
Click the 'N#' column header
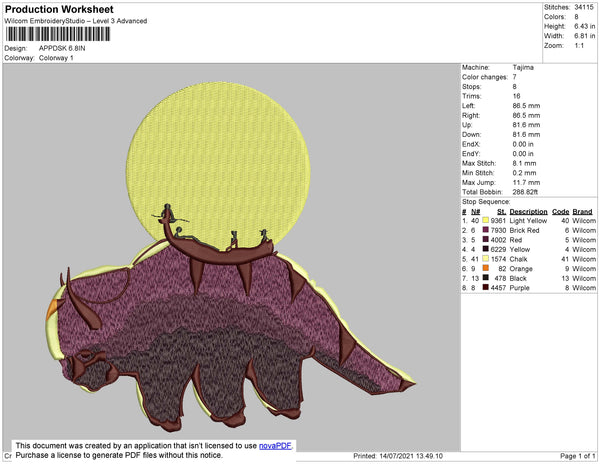[475, 212]
